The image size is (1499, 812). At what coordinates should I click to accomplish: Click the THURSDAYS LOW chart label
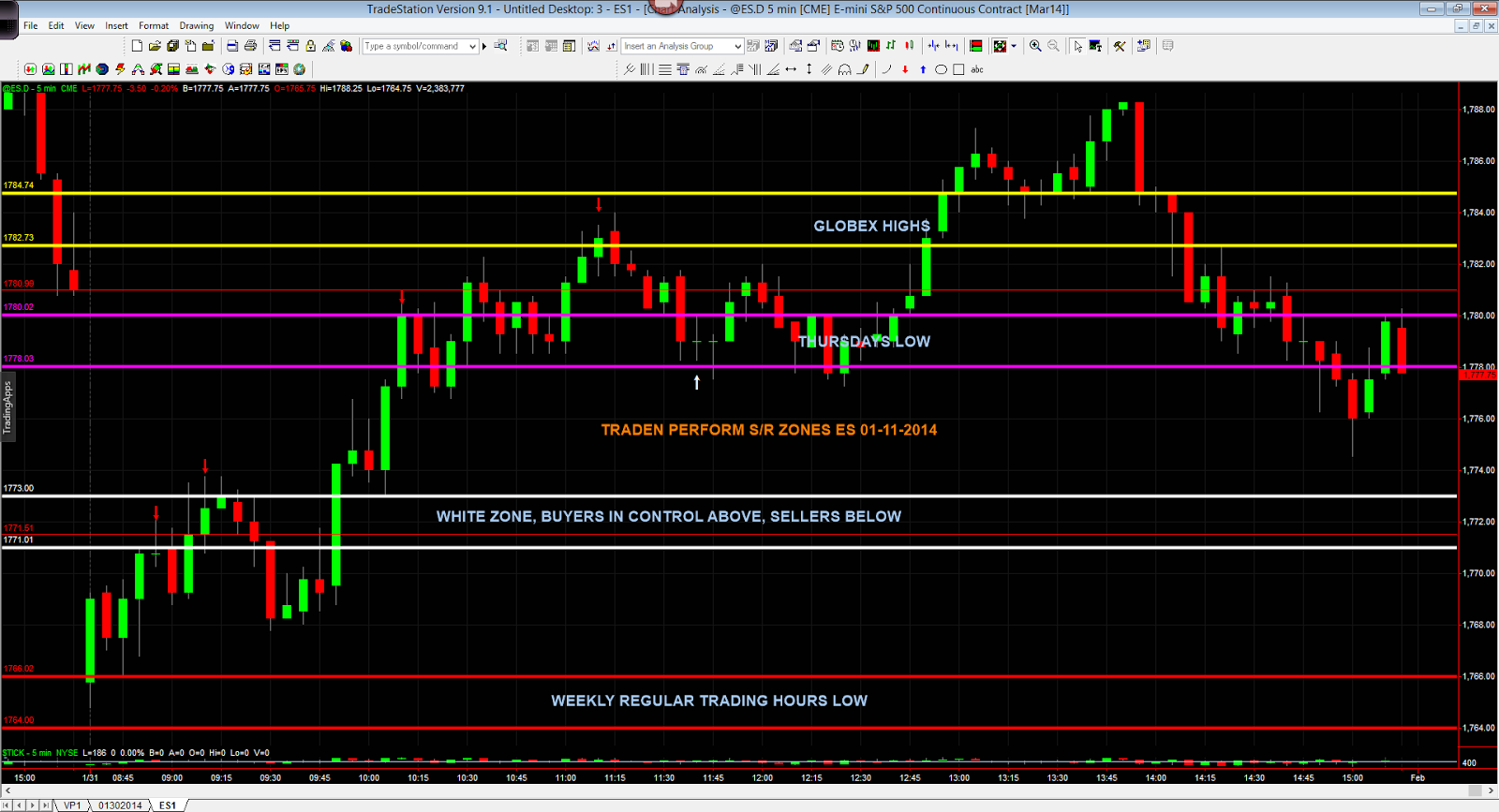click(864, 341)
